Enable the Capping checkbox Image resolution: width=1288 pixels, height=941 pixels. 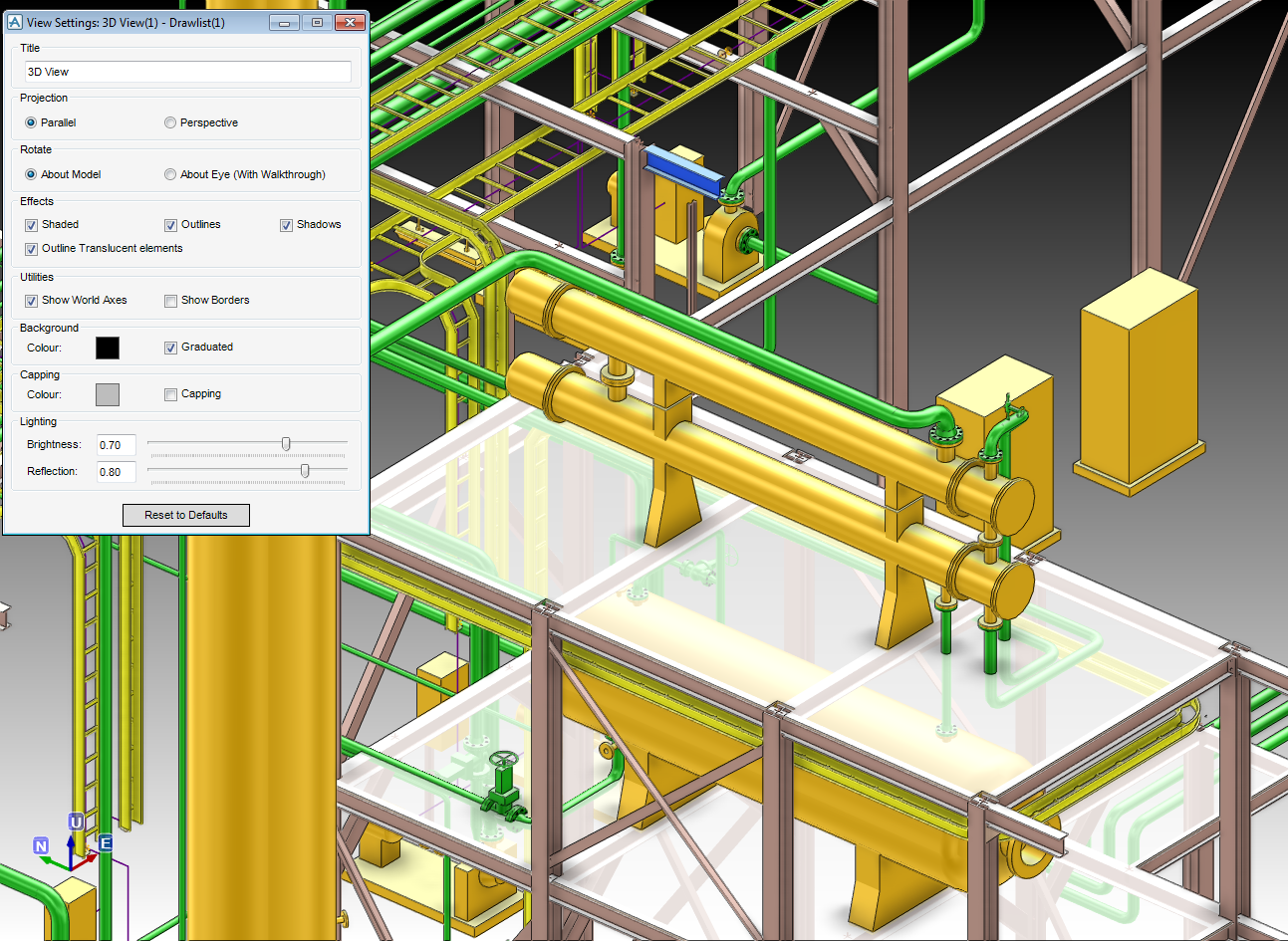(170, 394)
